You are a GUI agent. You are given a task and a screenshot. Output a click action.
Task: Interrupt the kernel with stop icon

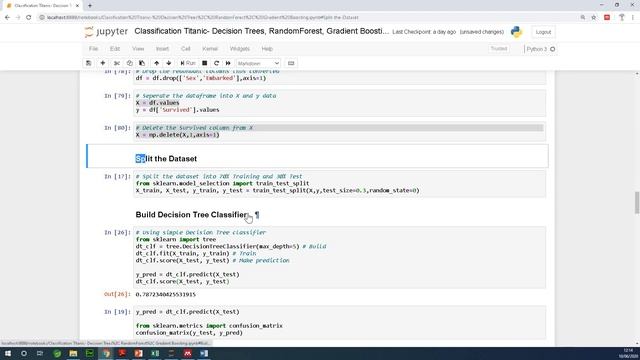point(204,63)
